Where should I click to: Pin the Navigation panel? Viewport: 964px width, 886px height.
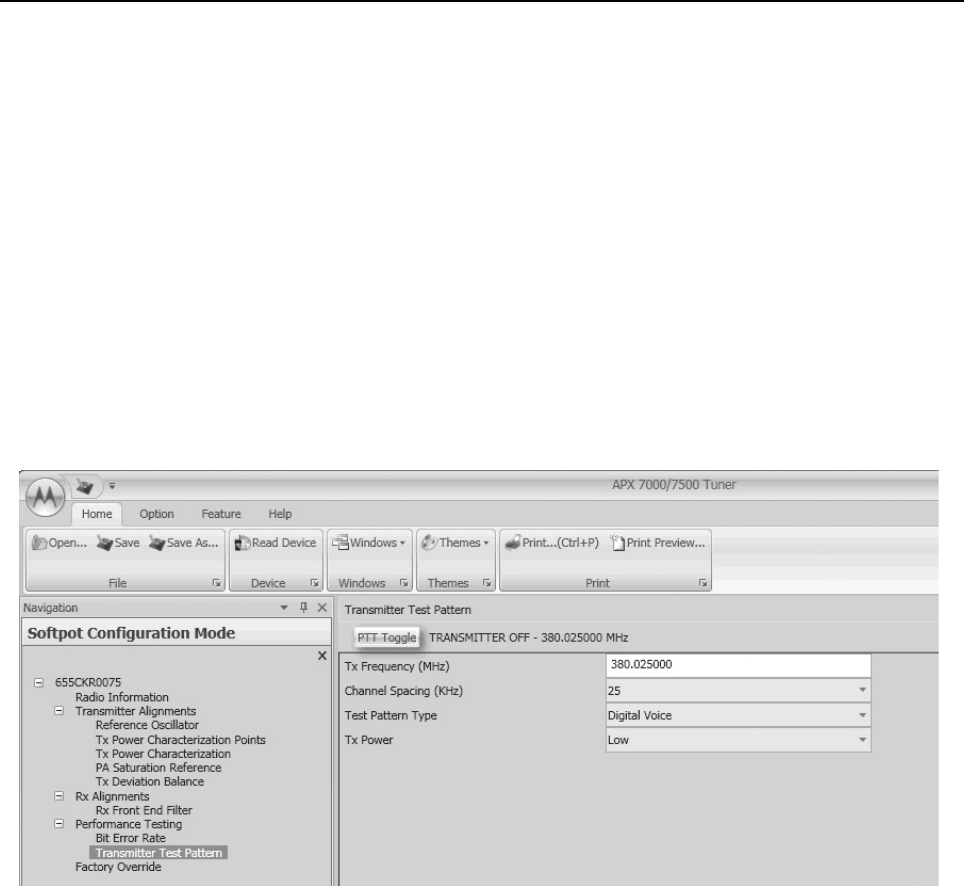[x=303, y=607]
